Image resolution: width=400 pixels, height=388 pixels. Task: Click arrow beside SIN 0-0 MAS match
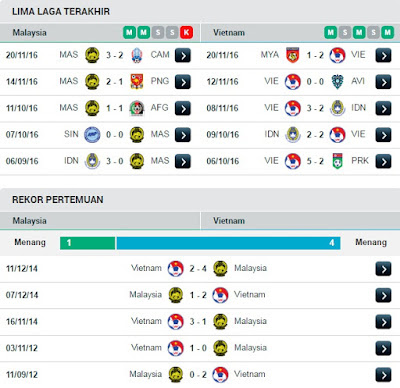183,135
